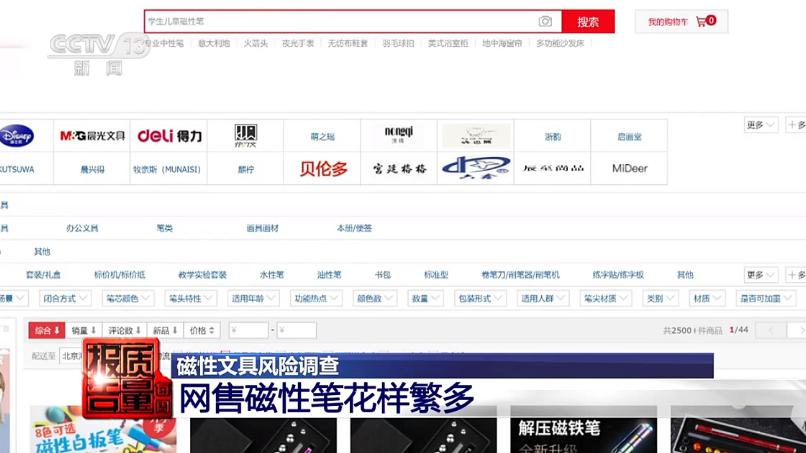Screen dimensions: 806x453
Task: Click hot search term 羽毛球拍
Action: pos(398,43)
